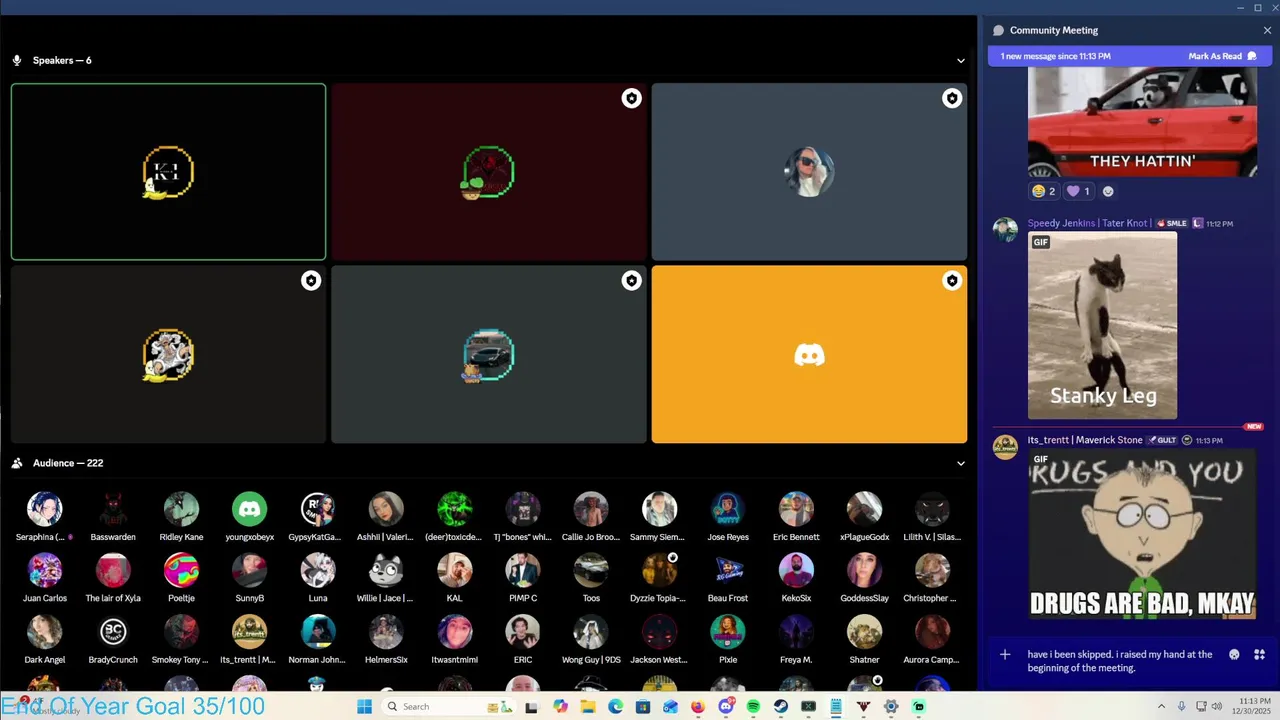Click Its_trentt | Maverick Stone username in chat
Viewport: 1280px width, 720px height.
point(1085,440)
